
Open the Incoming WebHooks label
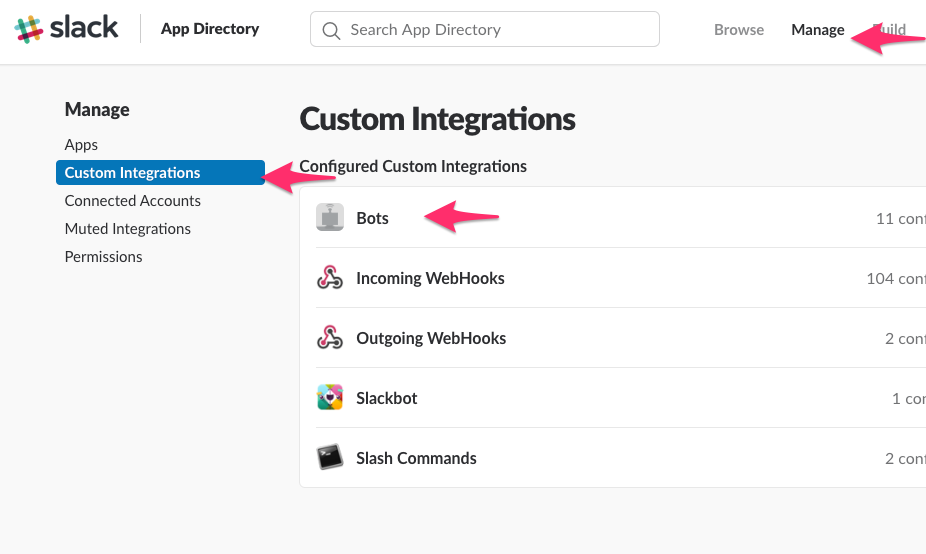point(430,278)
